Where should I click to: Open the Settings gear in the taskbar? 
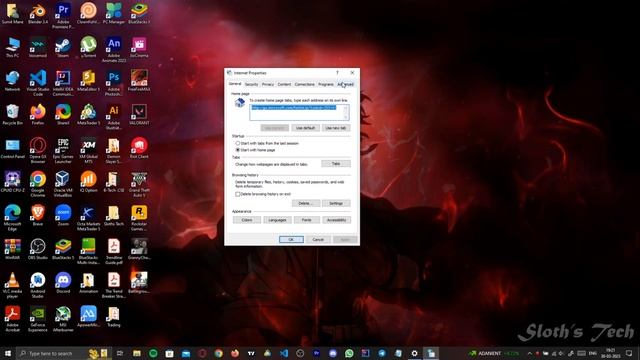[414, 353]
